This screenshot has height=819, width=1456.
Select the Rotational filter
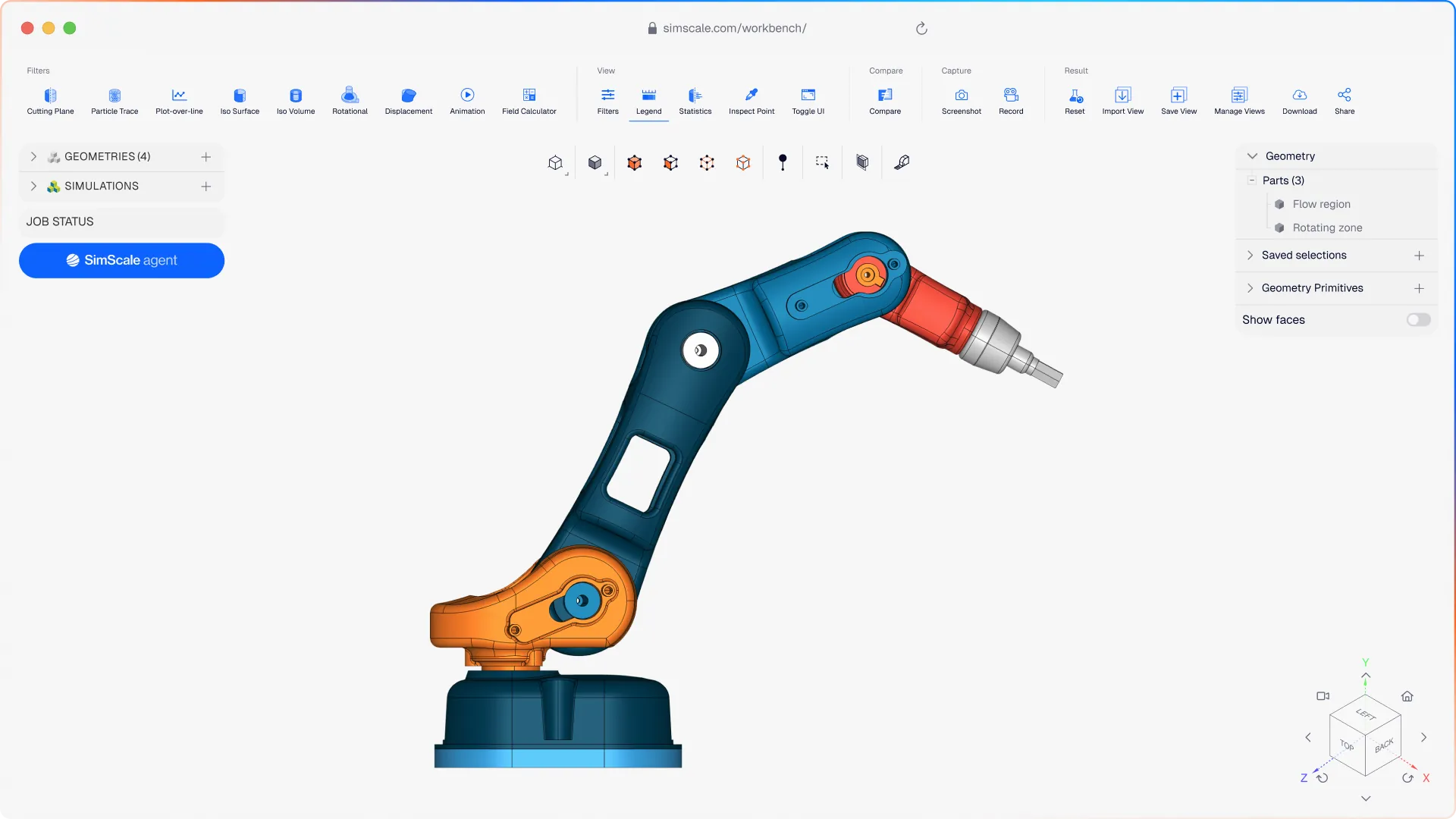[350, 101]
